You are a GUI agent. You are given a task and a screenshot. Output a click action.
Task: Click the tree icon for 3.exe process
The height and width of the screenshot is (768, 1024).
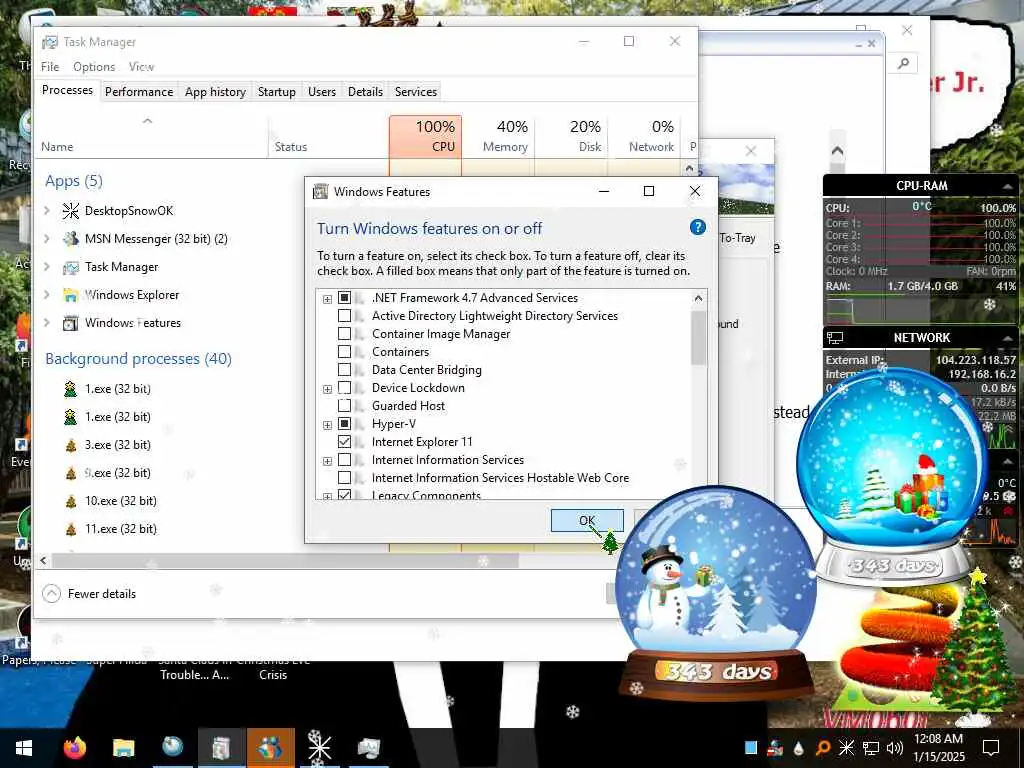71,445
